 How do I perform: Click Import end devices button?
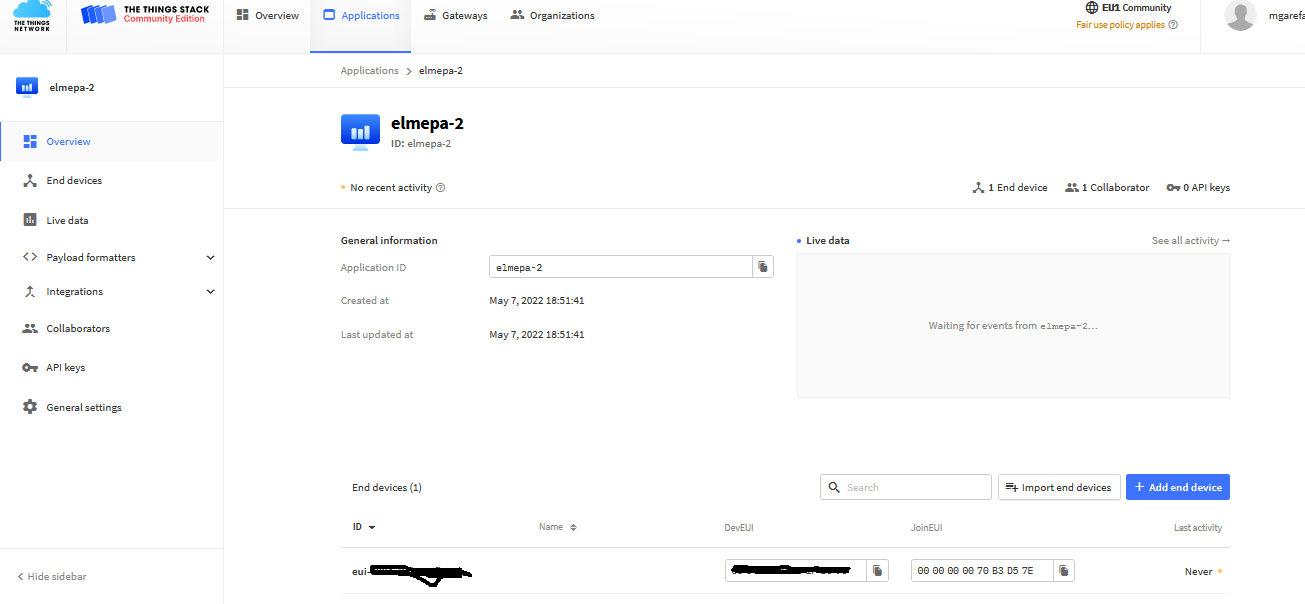(x=1059, y=487)
